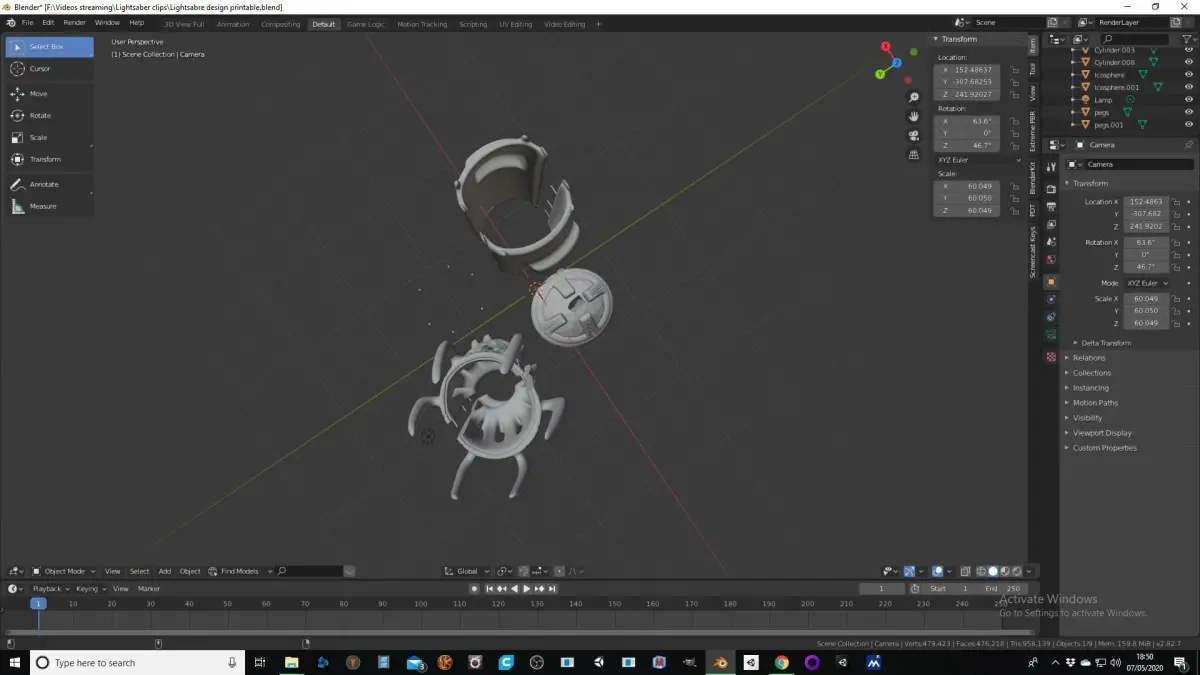Open the Object properties tab
1200x675 pixels.
tap(1051, 282)
